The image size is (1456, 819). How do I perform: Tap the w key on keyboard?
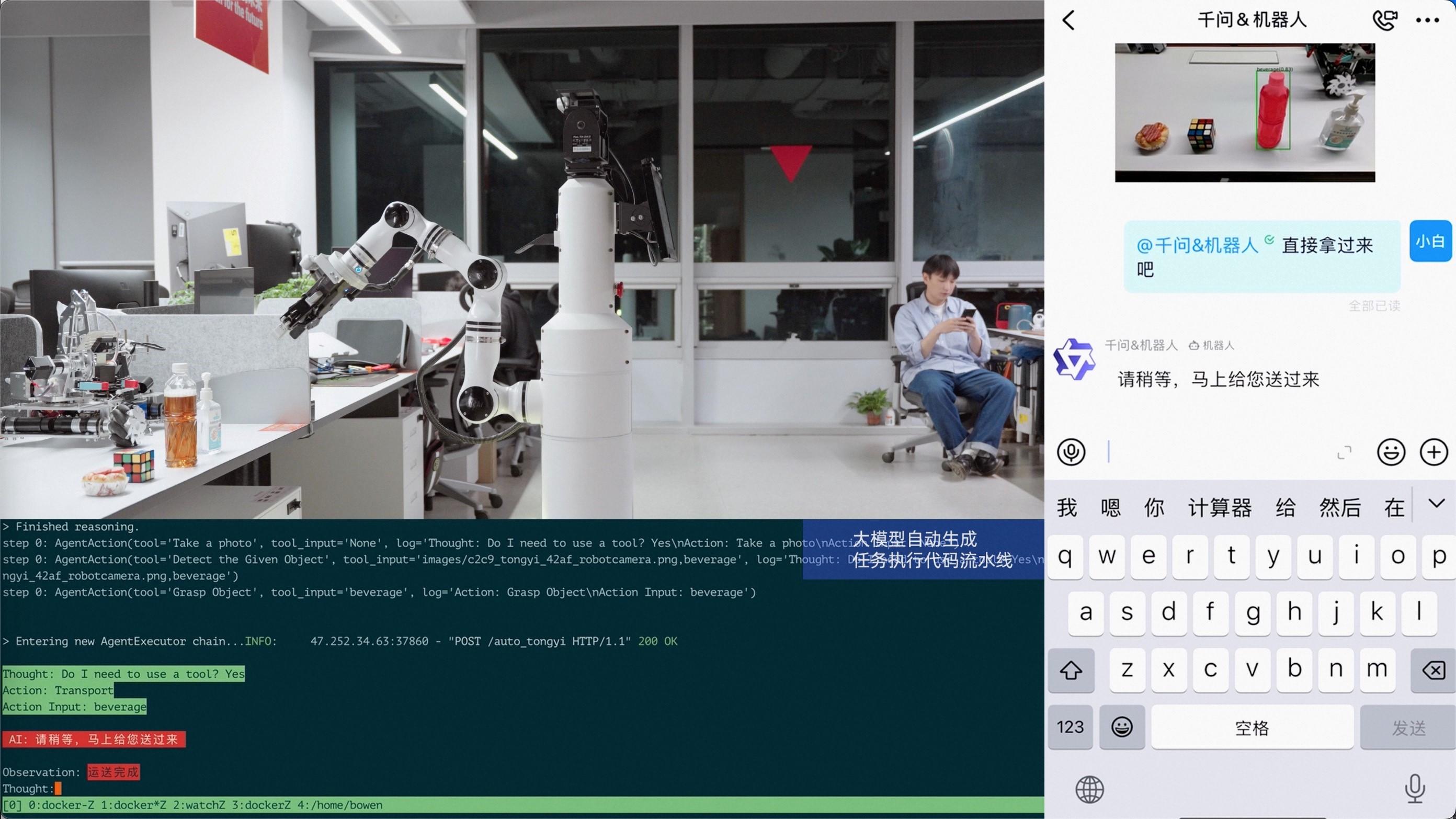point(1107,557)
